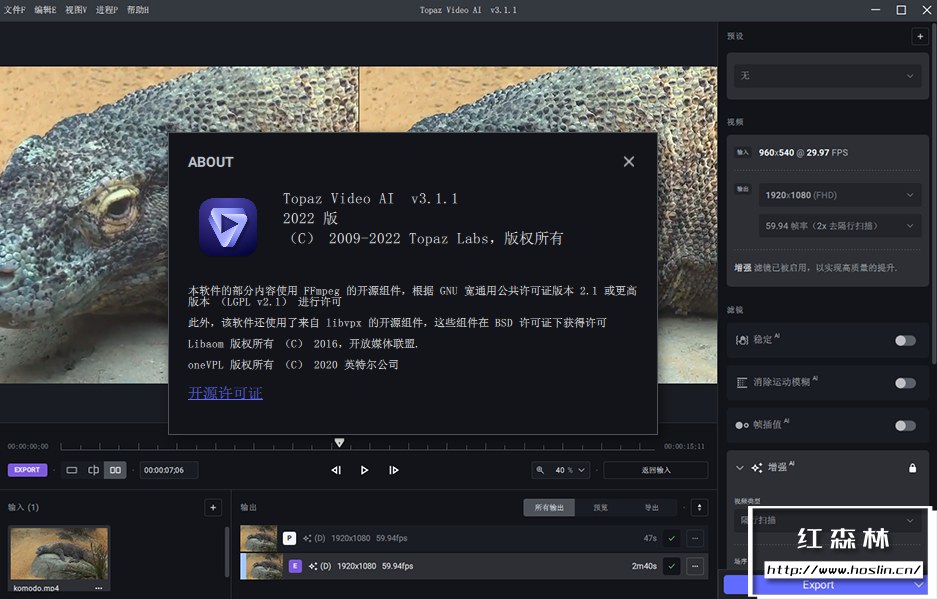This screenshot has width=937, height=599.
Task: Switch to 所有输出 tab
Action: tap(549, 508)
